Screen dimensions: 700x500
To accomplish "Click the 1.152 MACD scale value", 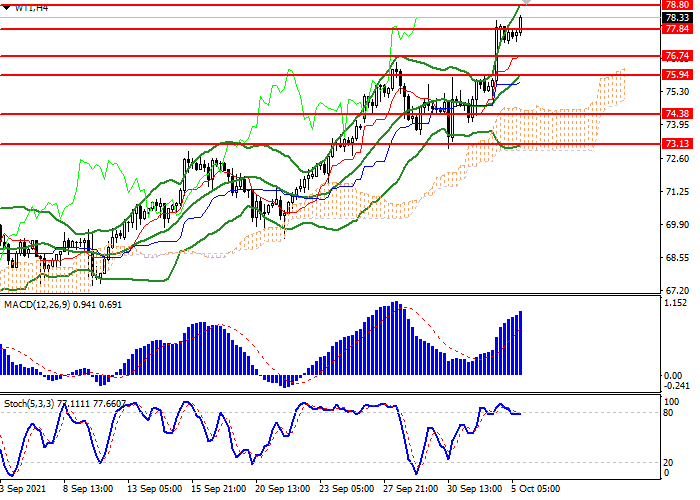I will pyautogui.click(x=675, y=303).
